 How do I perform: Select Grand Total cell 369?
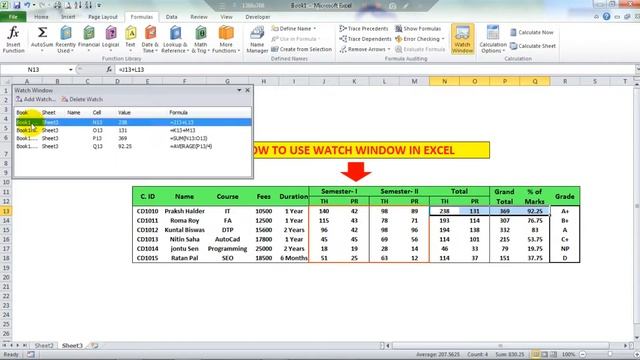pyautogui.click(x=505, y=211)
